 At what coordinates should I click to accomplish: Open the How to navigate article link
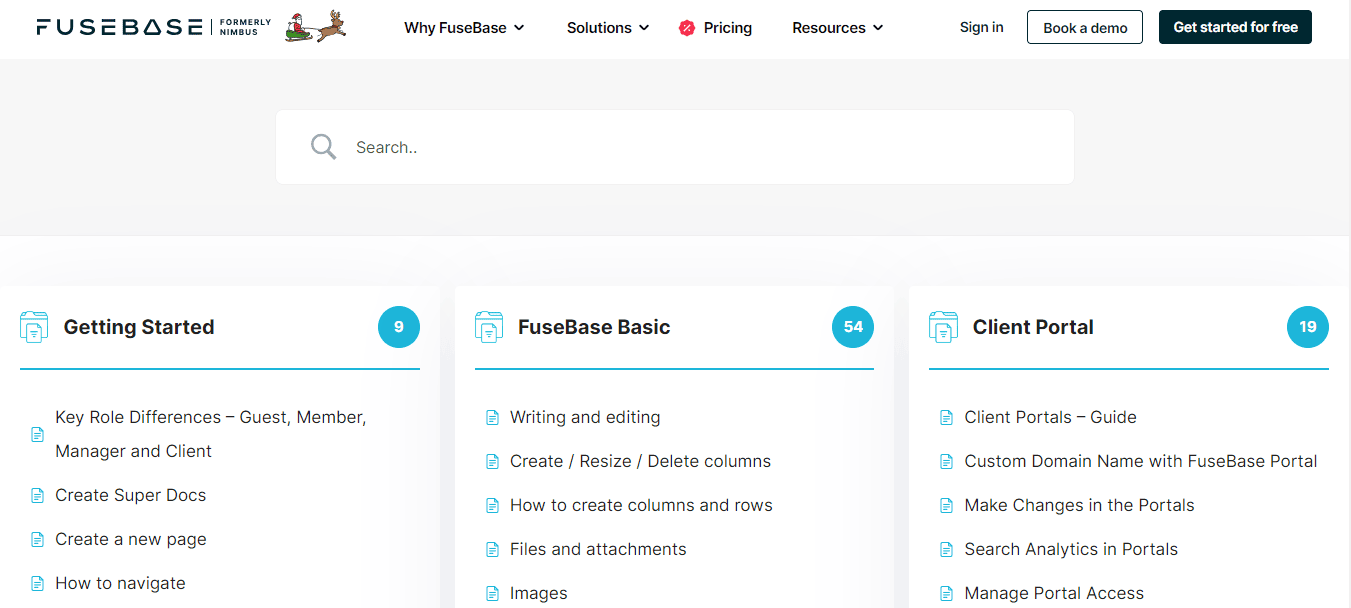coord(120,583)
